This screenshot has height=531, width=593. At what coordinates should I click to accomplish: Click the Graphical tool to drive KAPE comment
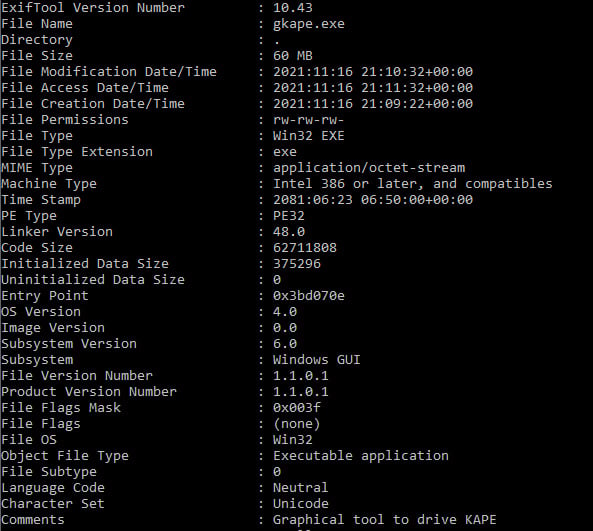pyautogui.click(x=385, y=520)
